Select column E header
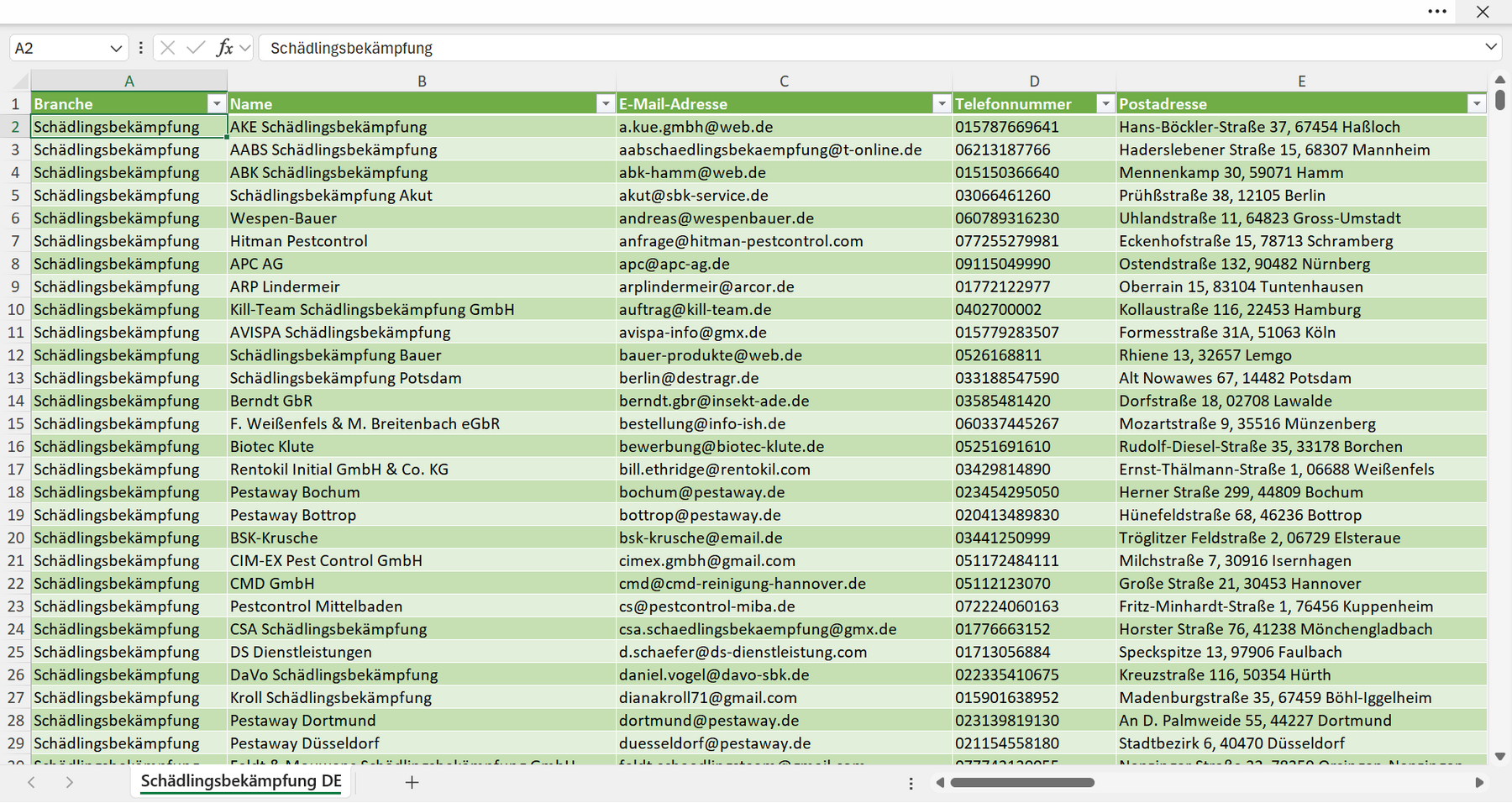Image resolution: width=1512 pixels, height=803 pixels. (1301, 81)
